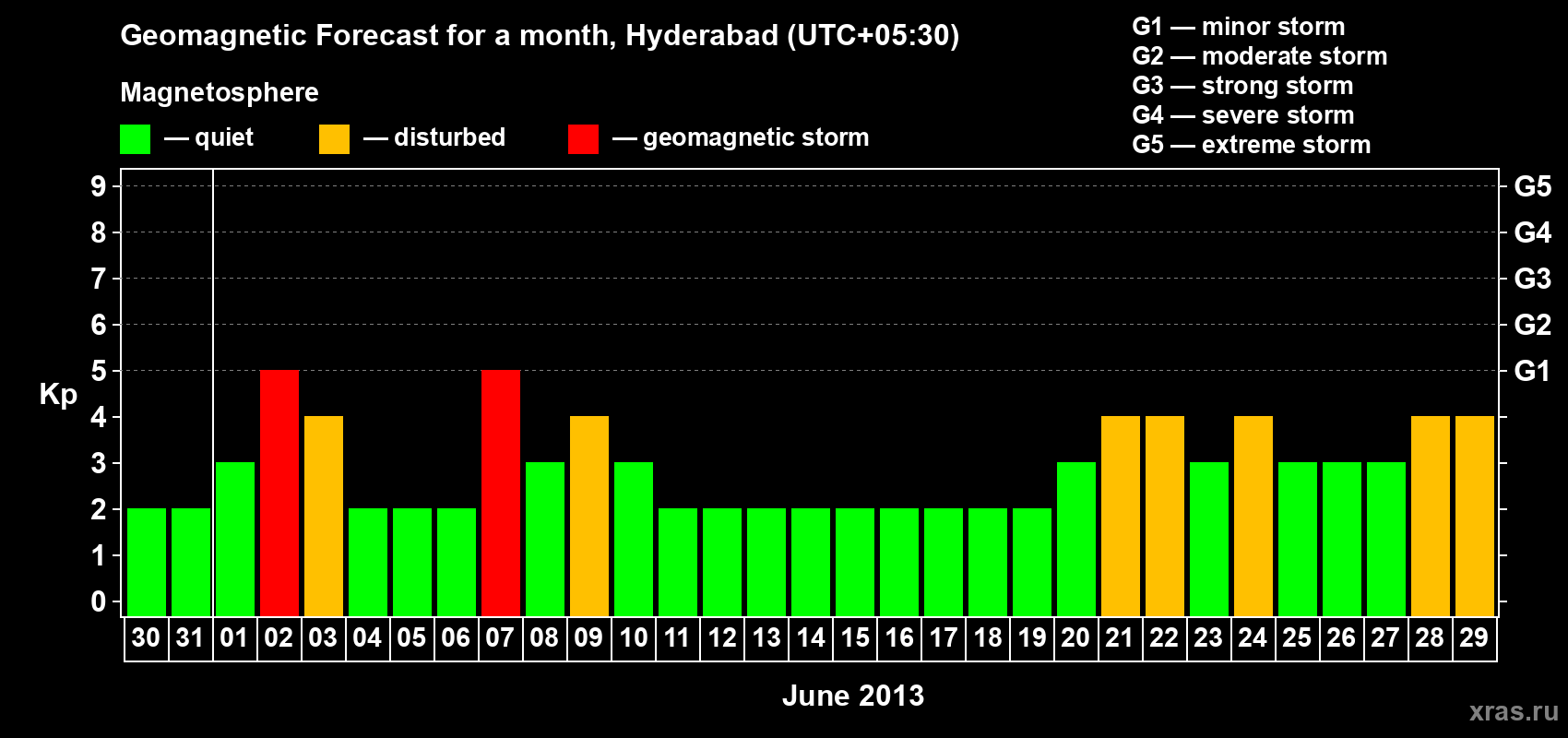Viewport: 1568px width, 738px height.
Task: Click the Kp value 5 axis label
Action: pos(99,371)
